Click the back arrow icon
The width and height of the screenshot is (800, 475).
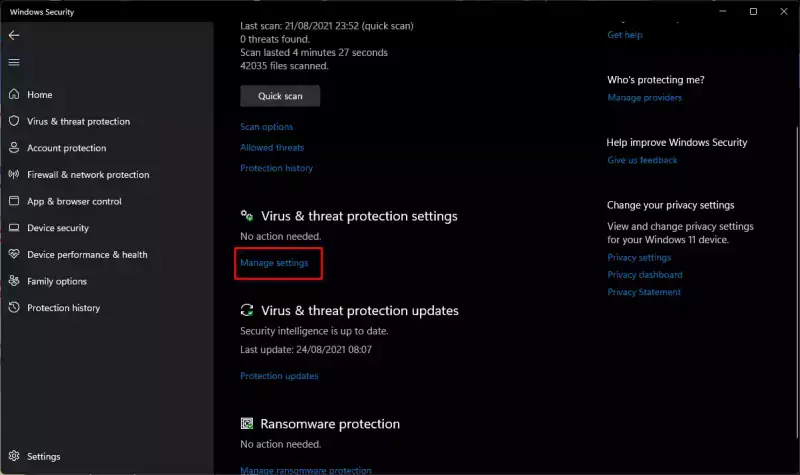(x=14, y=35)
